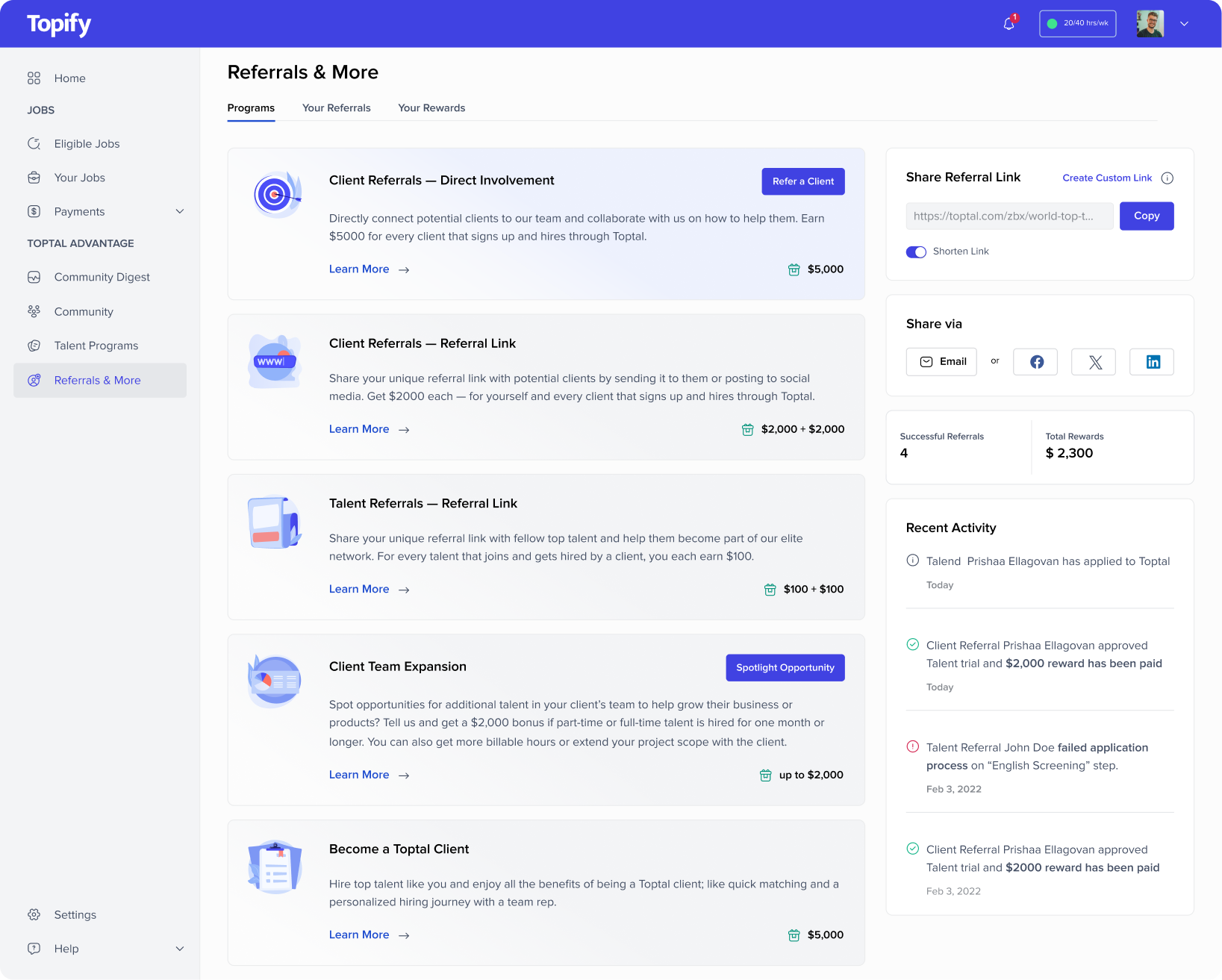
Task: Click the $5,000 reward in Become a Toptal Client
Action: [826, 935]
